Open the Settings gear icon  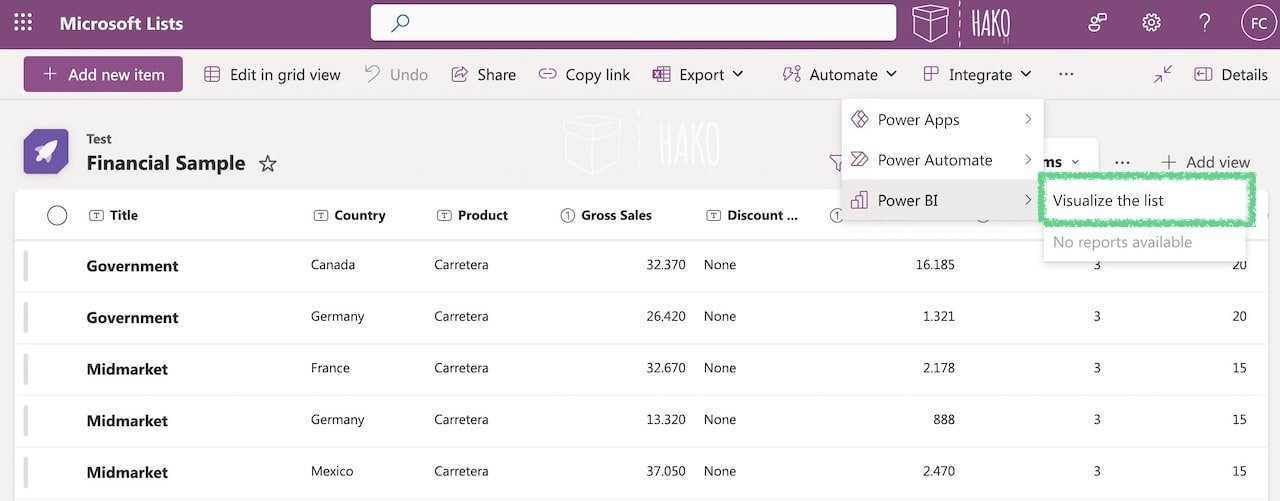(x=1151, y=23)
